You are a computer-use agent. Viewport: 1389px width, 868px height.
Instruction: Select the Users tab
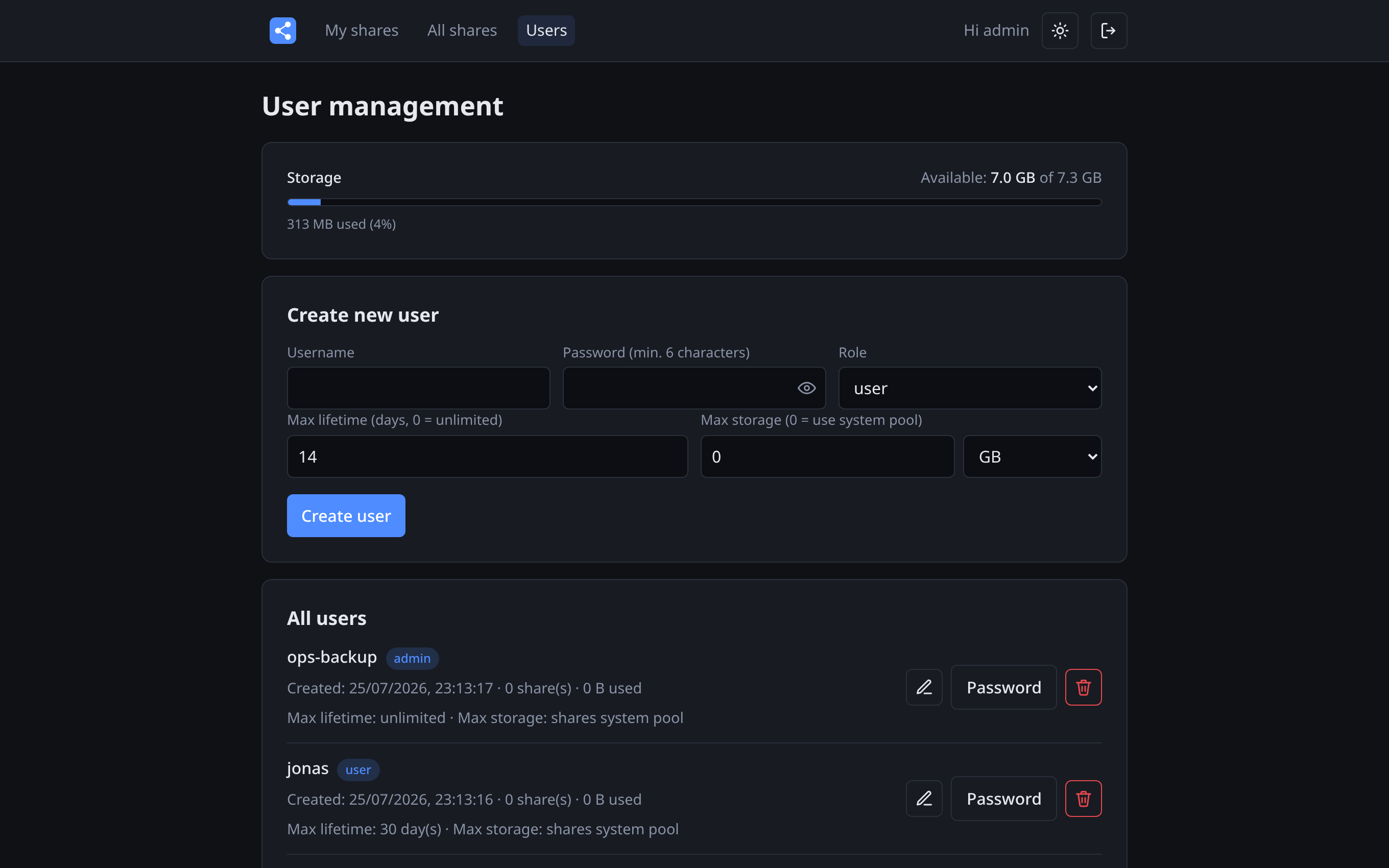[x=546, y=31]
